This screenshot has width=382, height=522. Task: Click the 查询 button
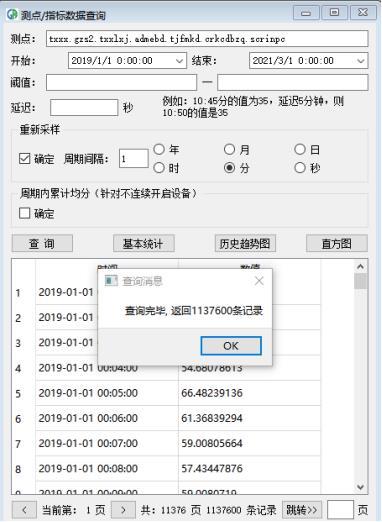coord(42,243)
